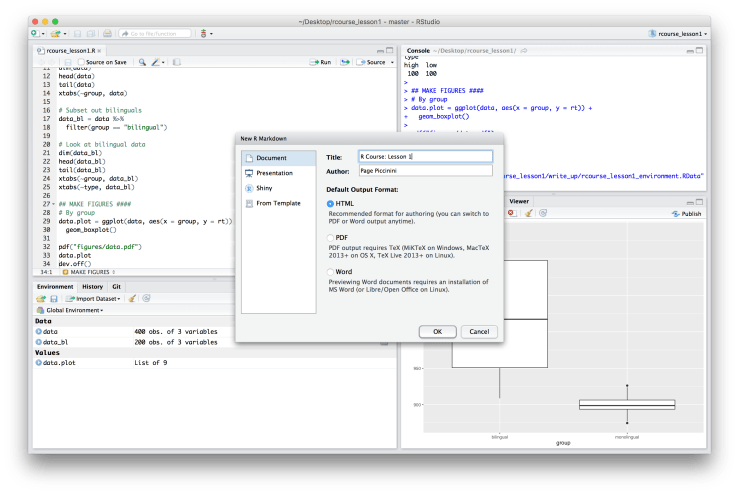Viewport: 739px width, 494px height.
Task: Click the Console tab label
Action: [418, 50]
